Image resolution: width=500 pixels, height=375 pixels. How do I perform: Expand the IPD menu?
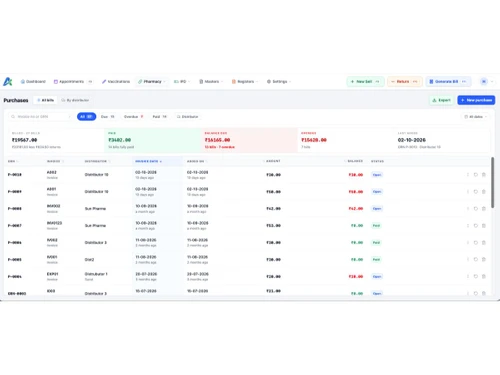(182, 81)
